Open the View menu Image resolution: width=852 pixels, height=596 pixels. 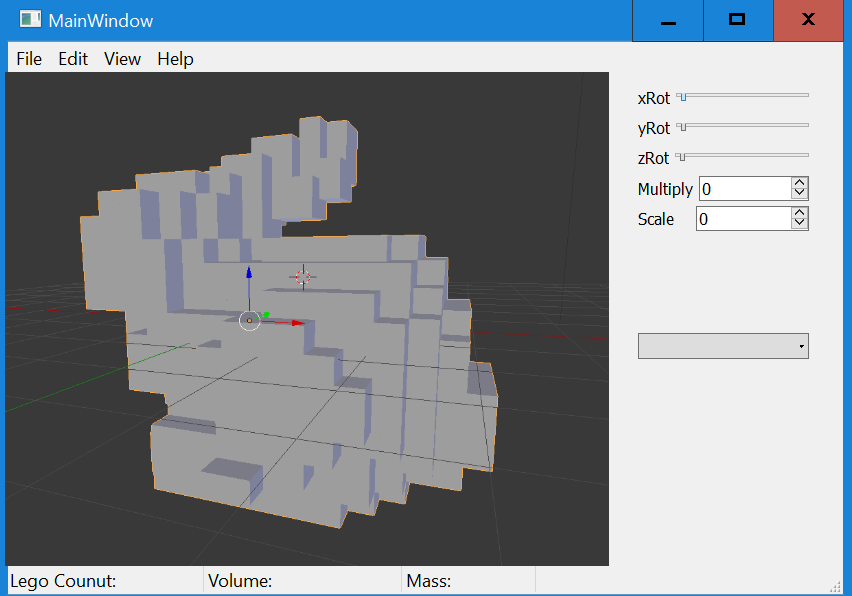click(x=122, y=59)
